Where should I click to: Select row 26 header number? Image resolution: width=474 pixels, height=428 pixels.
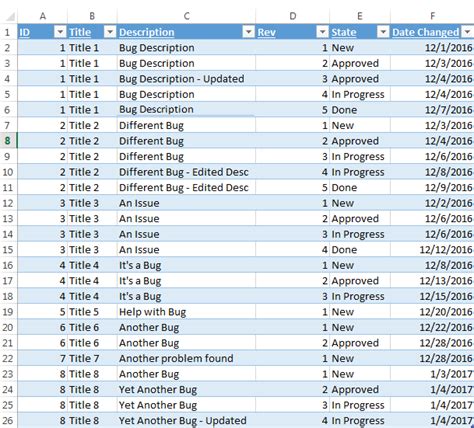coord(8,421)
